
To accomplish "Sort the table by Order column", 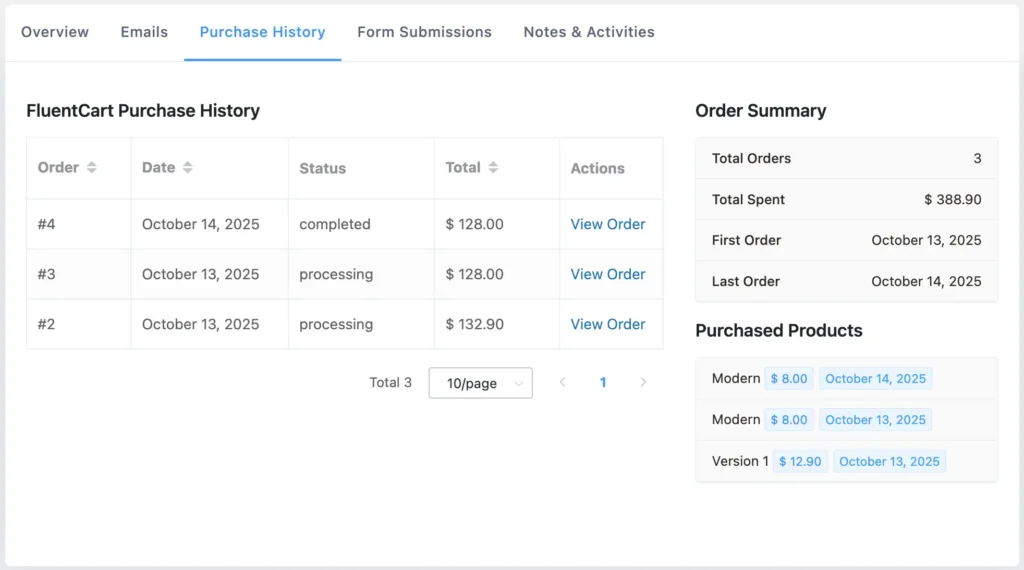I will coord(91,168).
